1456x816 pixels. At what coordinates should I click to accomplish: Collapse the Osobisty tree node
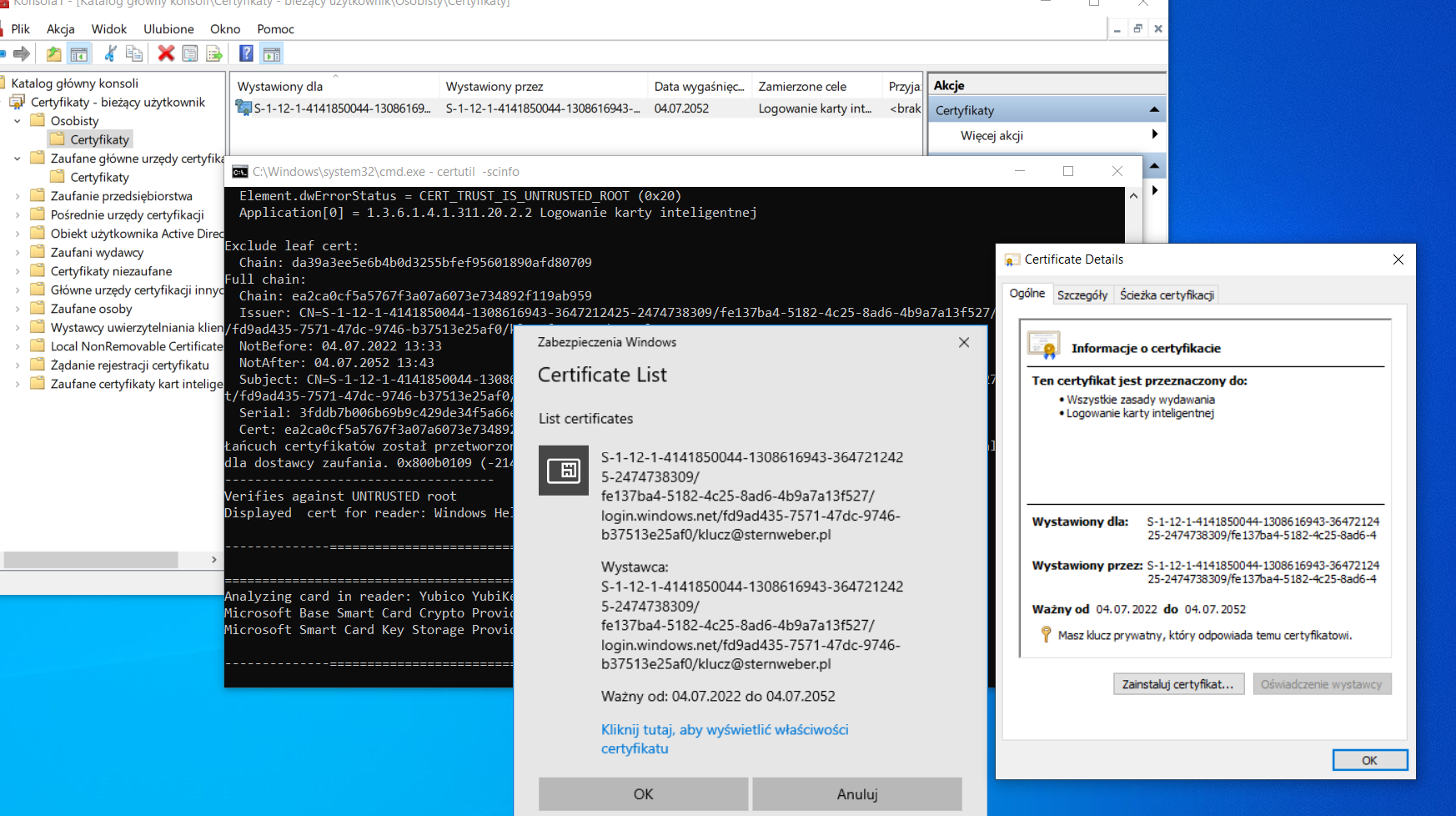(x=18, y=121)
